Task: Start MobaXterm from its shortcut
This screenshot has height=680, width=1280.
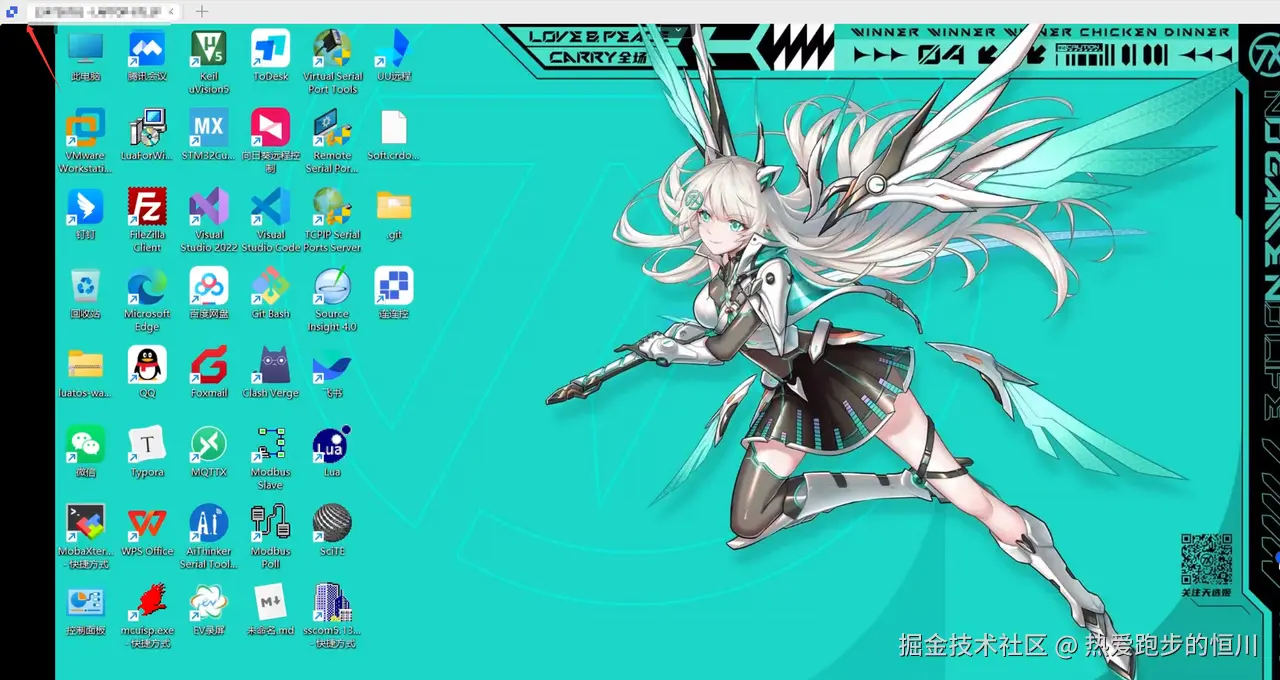Action: (x=85, y=523)
